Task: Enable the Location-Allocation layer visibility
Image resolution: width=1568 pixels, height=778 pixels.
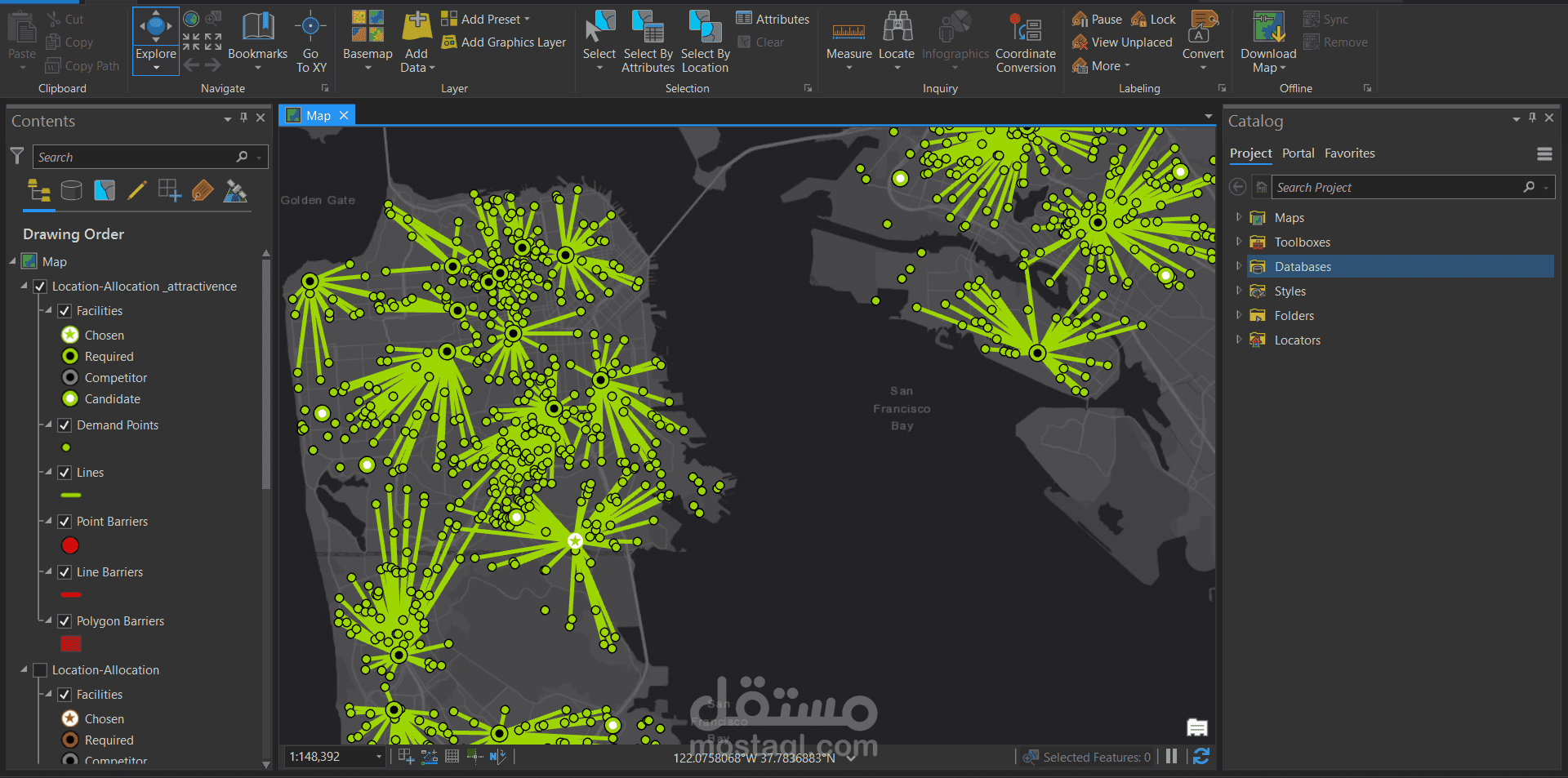Action: (x=40, y=669)
